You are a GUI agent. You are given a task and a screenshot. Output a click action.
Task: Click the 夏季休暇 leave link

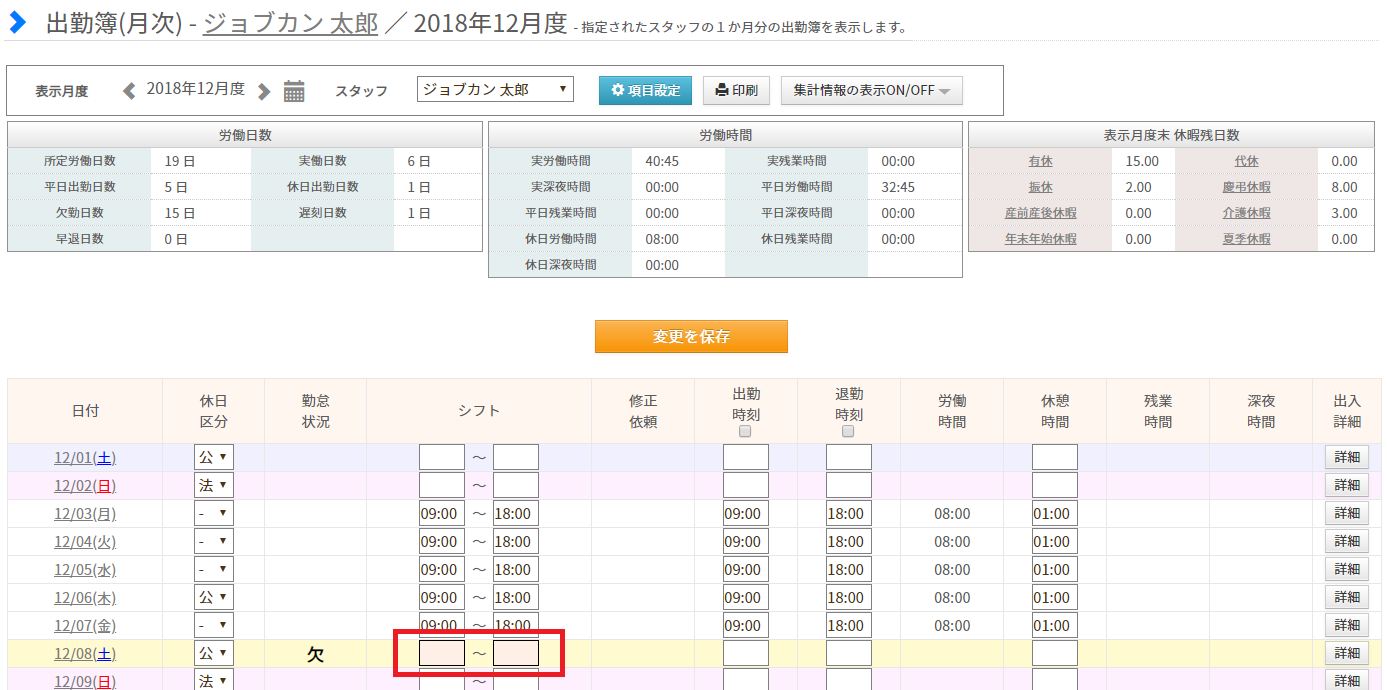click(x=1246, y=239)
